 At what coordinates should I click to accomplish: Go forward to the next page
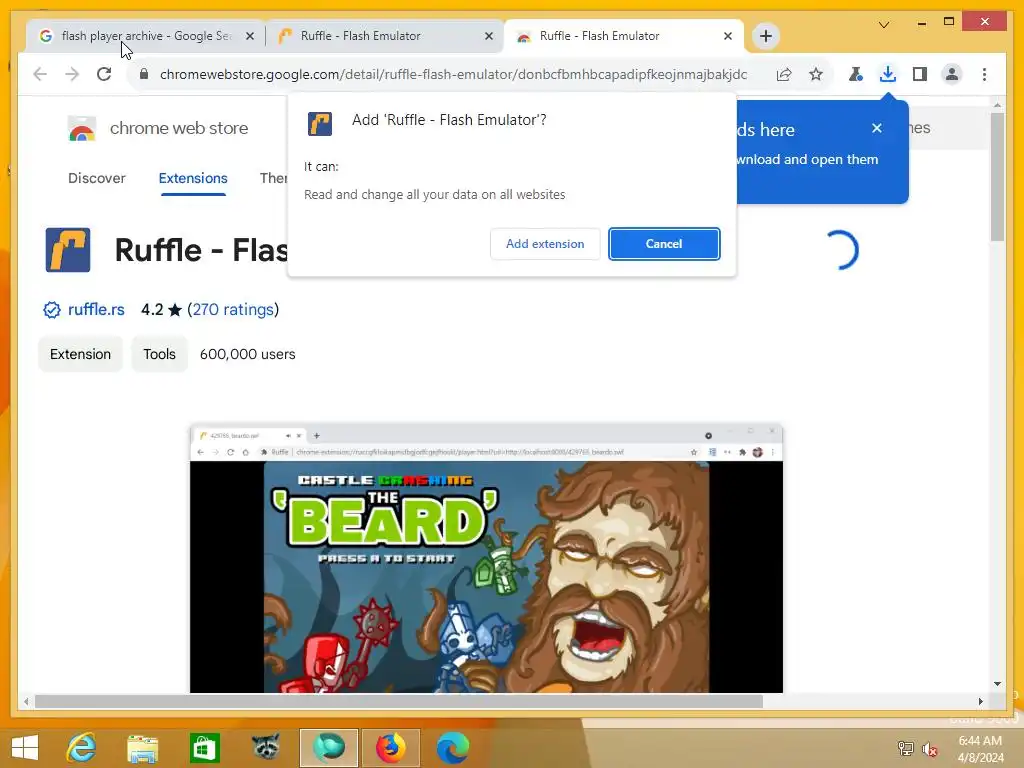tap(72, 74)
